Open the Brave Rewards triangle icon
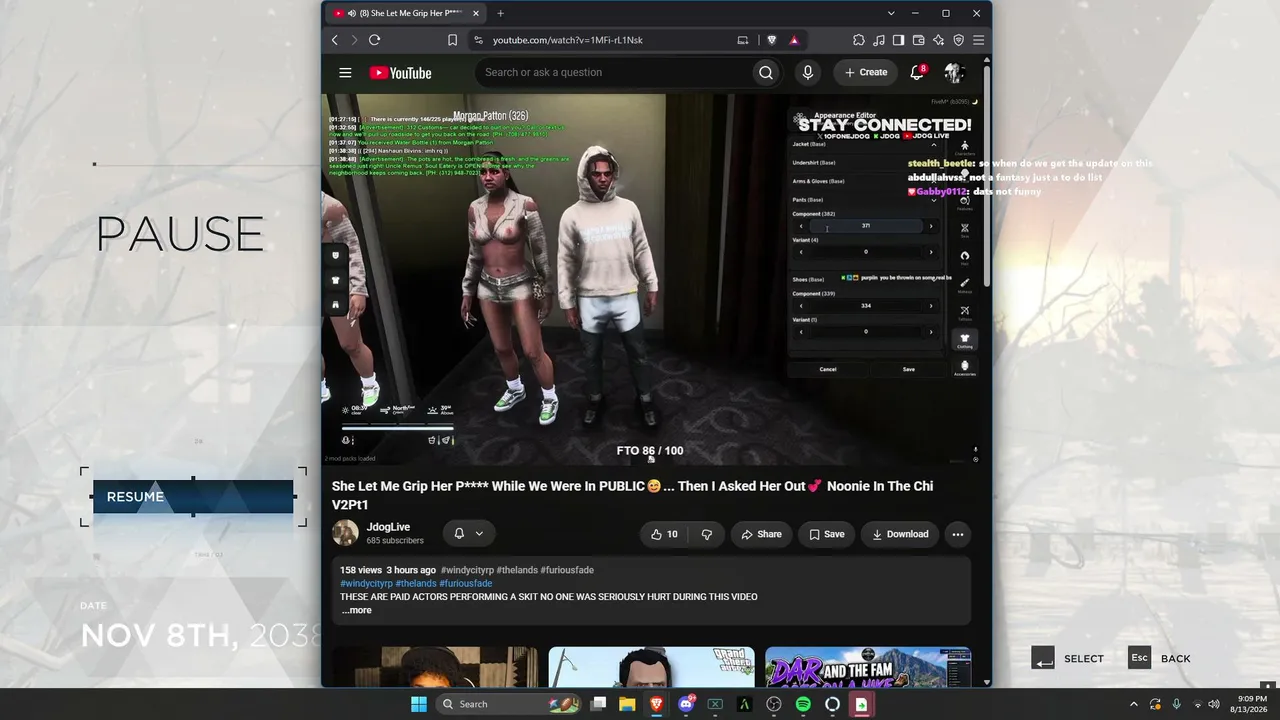The width and height of the screenshot is (1280, 720). 794,40
